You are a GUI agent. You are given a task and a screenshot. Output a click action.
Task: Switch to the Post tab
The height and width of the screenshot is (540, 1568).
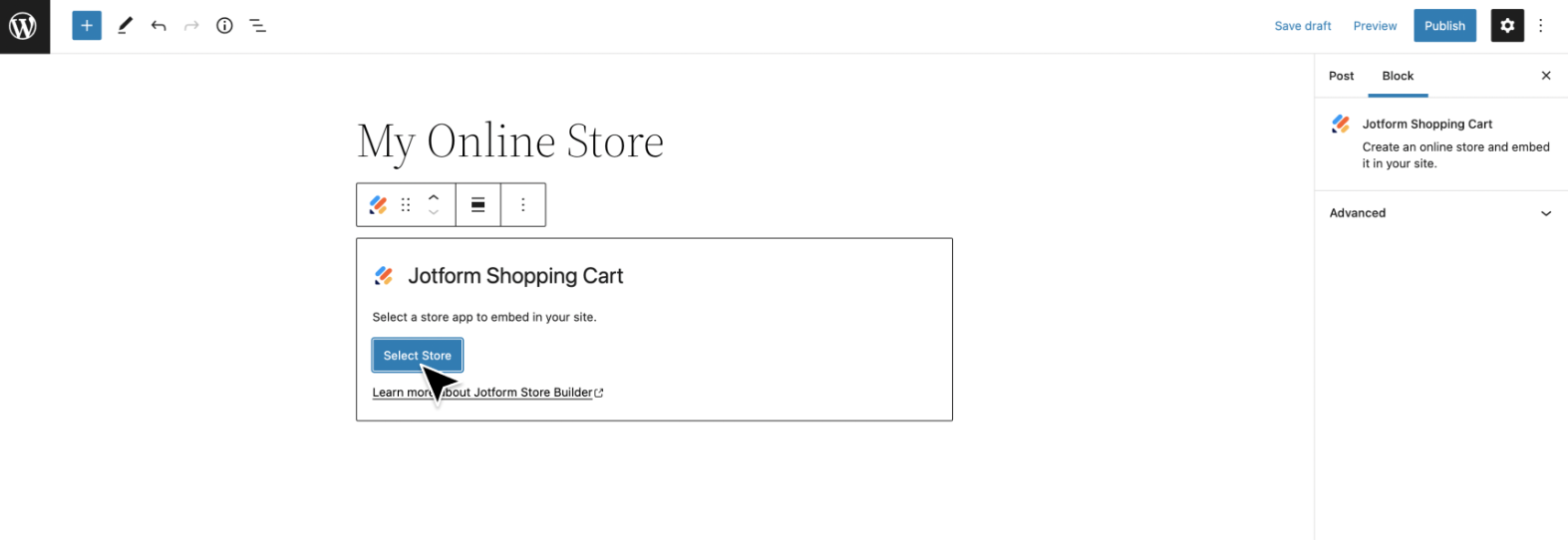(1341, 76)
